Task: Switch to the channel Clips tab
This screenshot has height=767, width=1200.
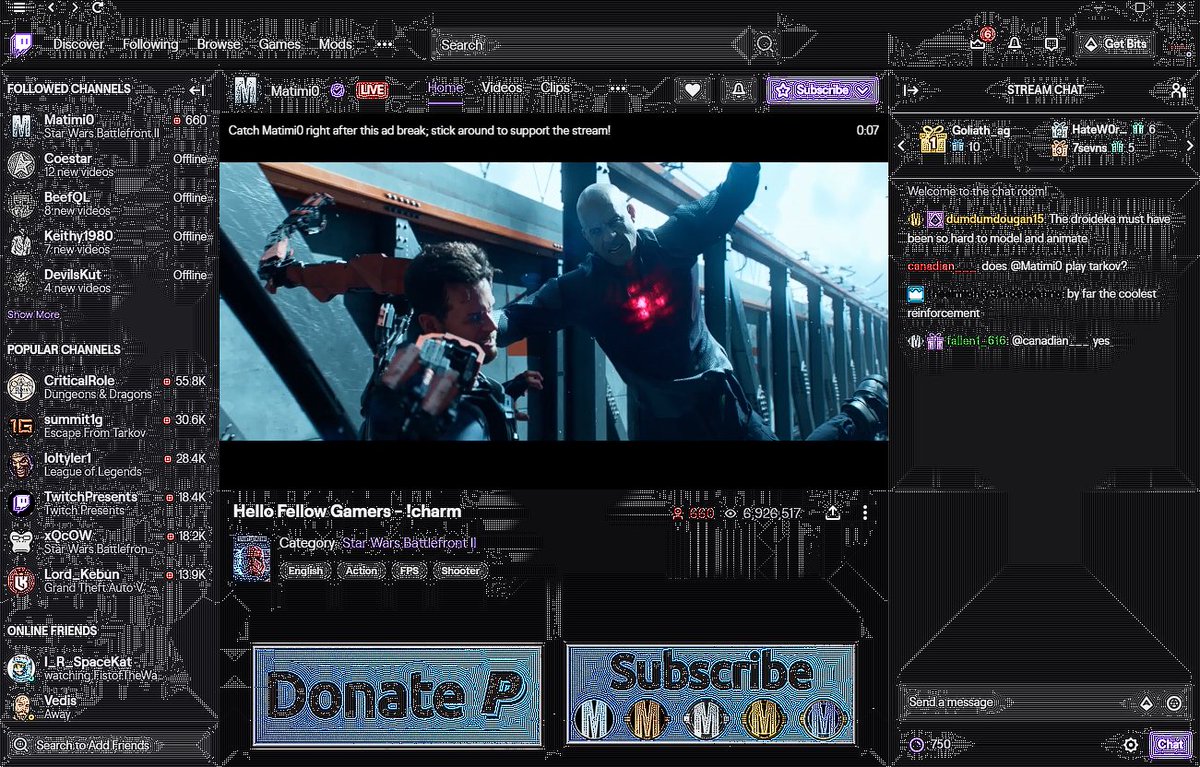Action: (x=555, y=88)
